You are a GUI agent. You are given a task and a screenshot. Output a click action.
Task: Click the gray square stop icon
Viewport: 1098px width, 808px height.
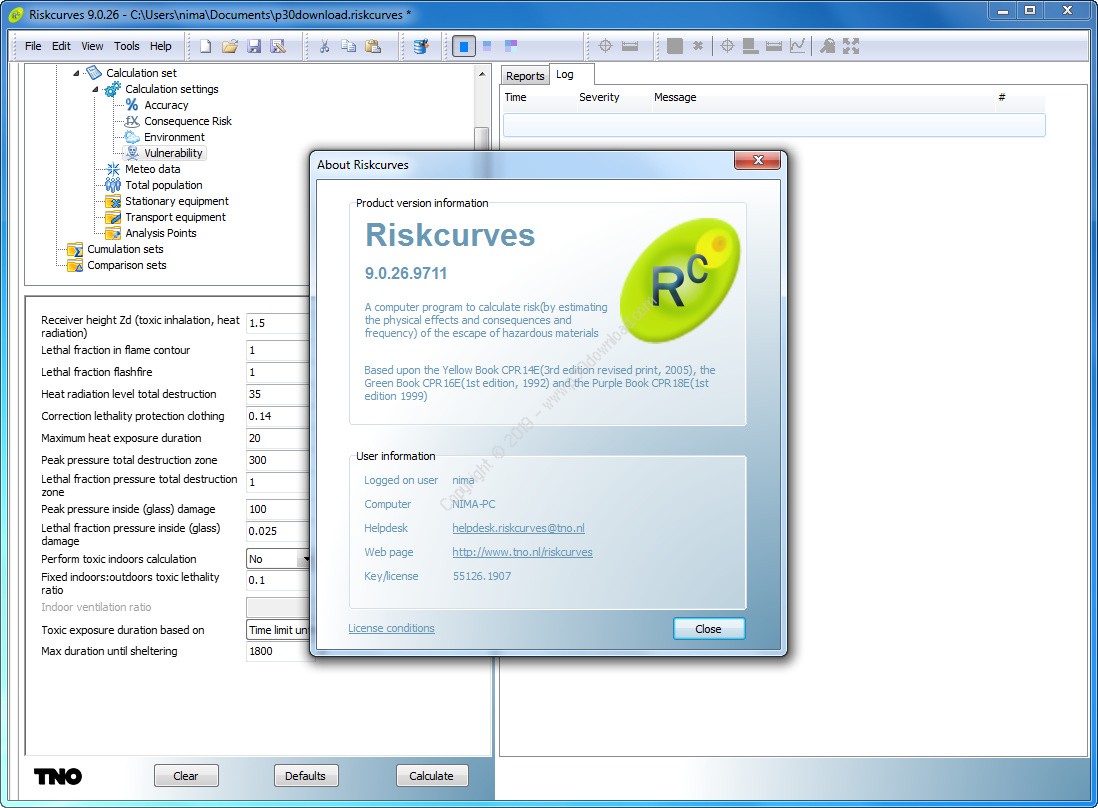click(x=675, y=46)
